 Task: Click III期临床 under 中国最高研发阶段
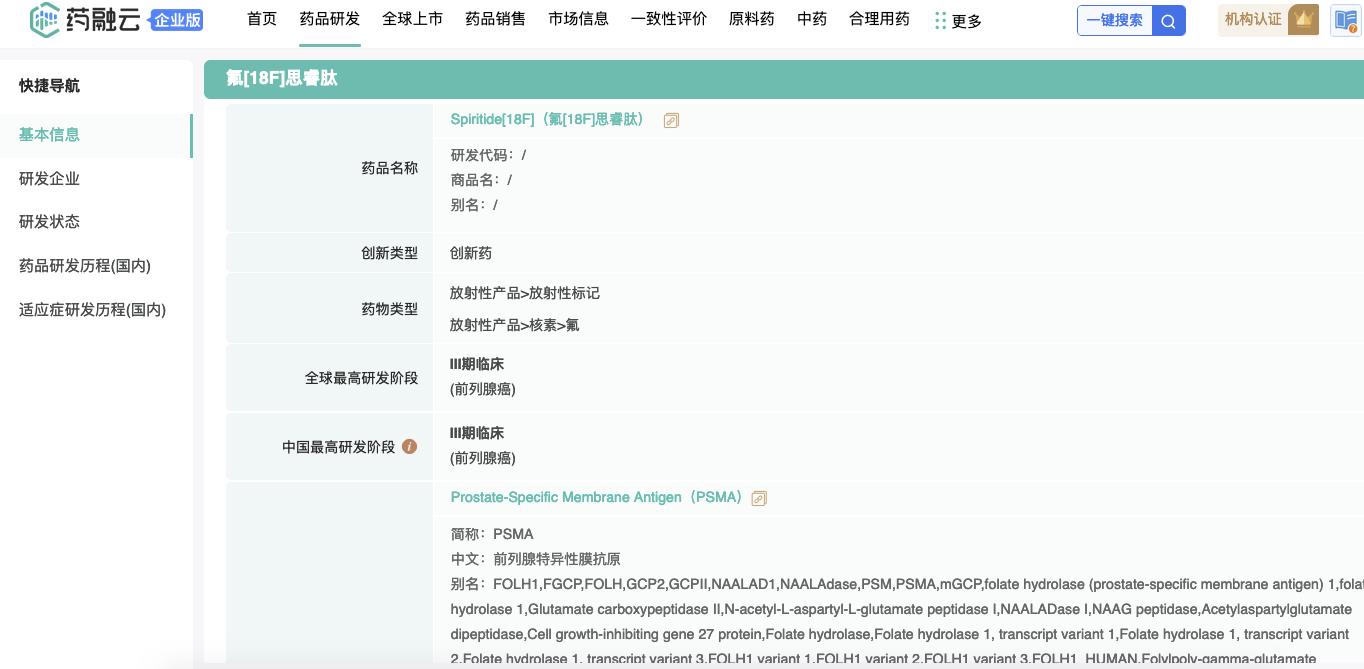477,433
